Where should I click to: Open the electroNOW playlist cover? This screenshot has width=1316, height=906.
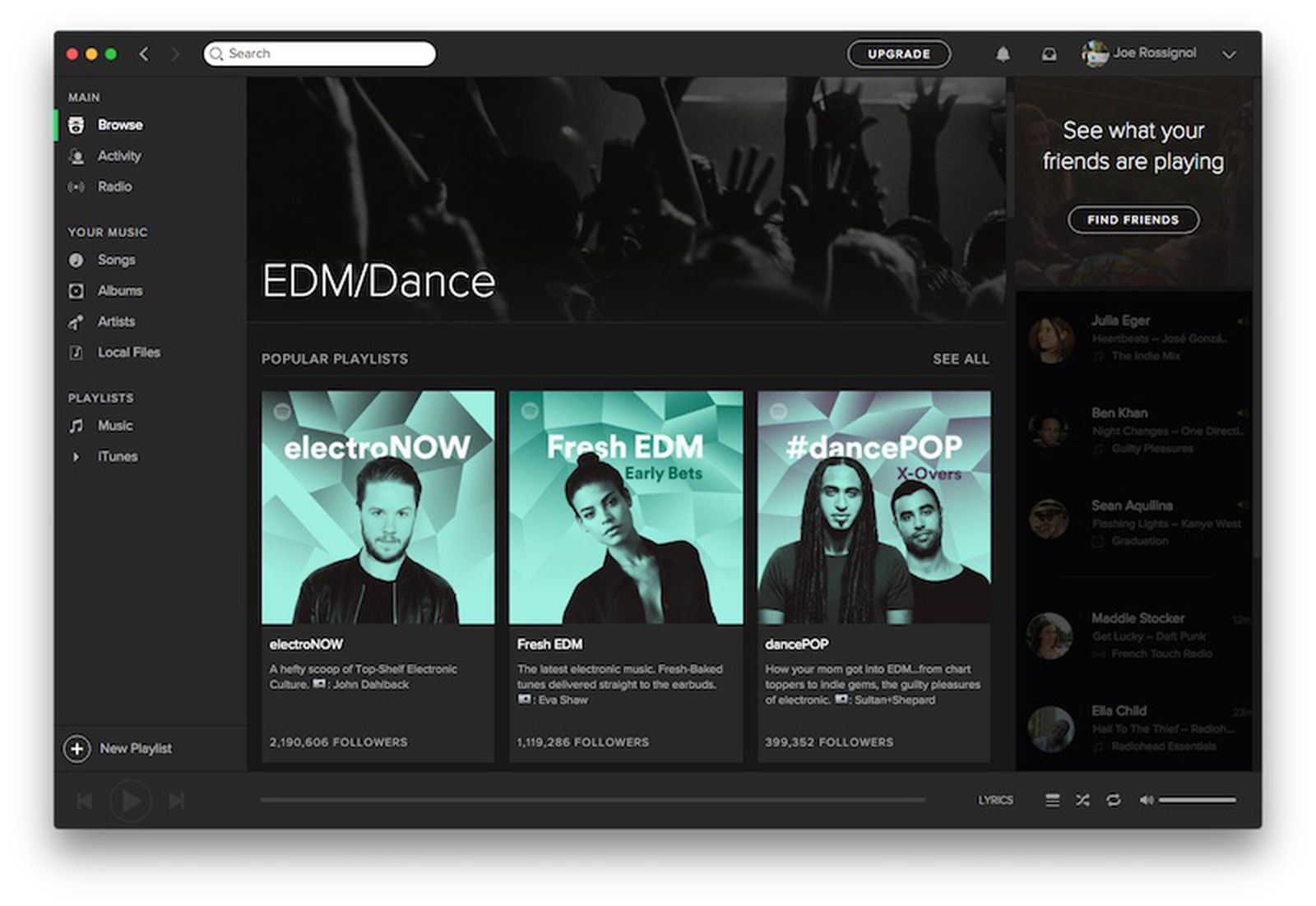(x=378, y=507)
